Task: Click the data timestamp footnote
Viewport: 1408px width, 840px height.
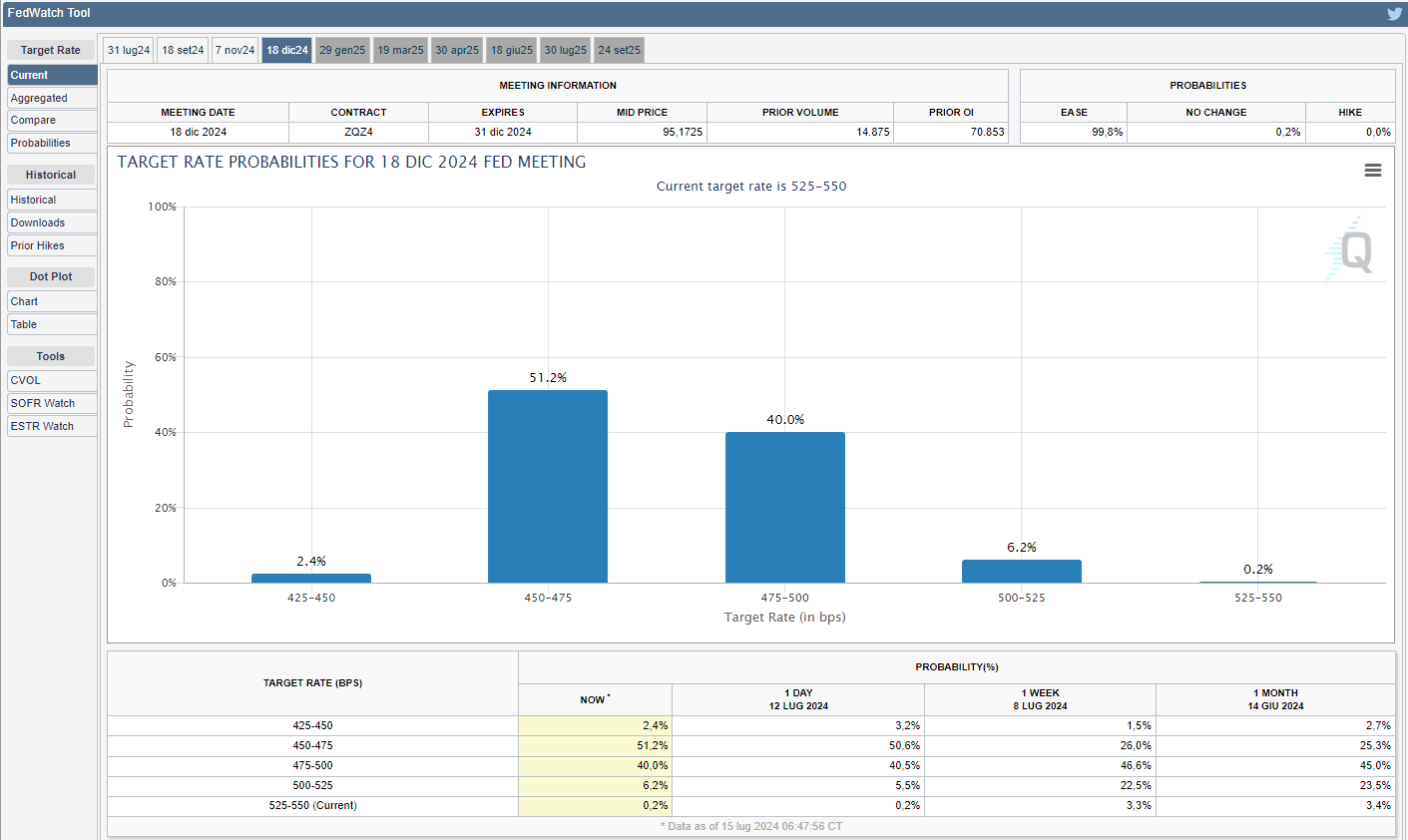Action: [750, 826]
